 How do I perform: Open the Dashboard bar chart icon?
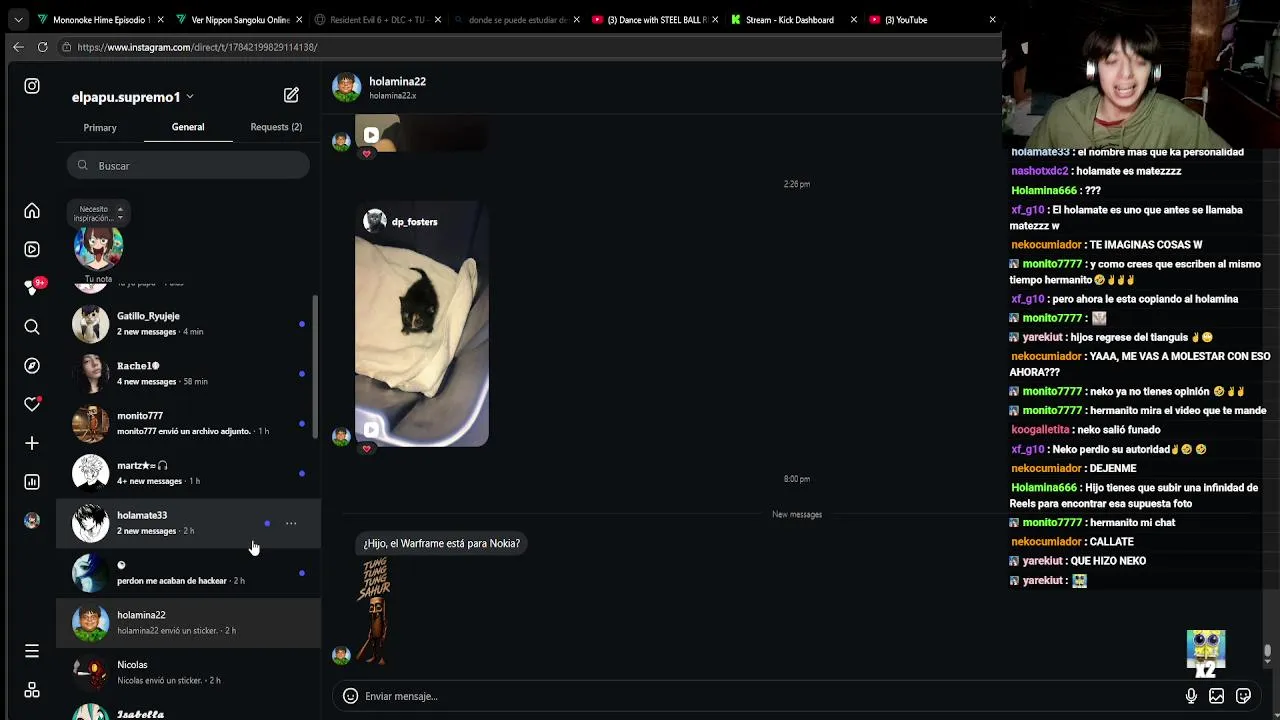[x=32, y=482]
